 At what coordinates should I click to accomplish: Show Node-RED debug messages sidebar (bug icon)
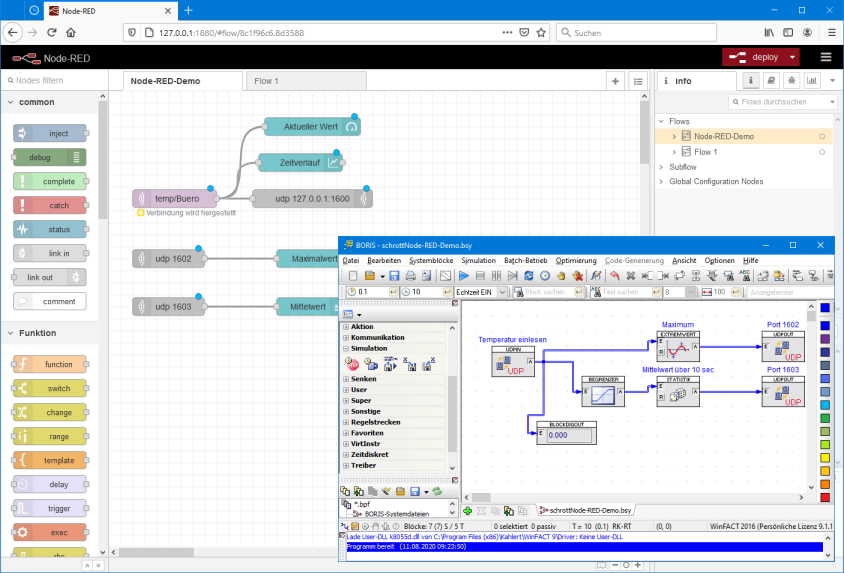point(791,81)
